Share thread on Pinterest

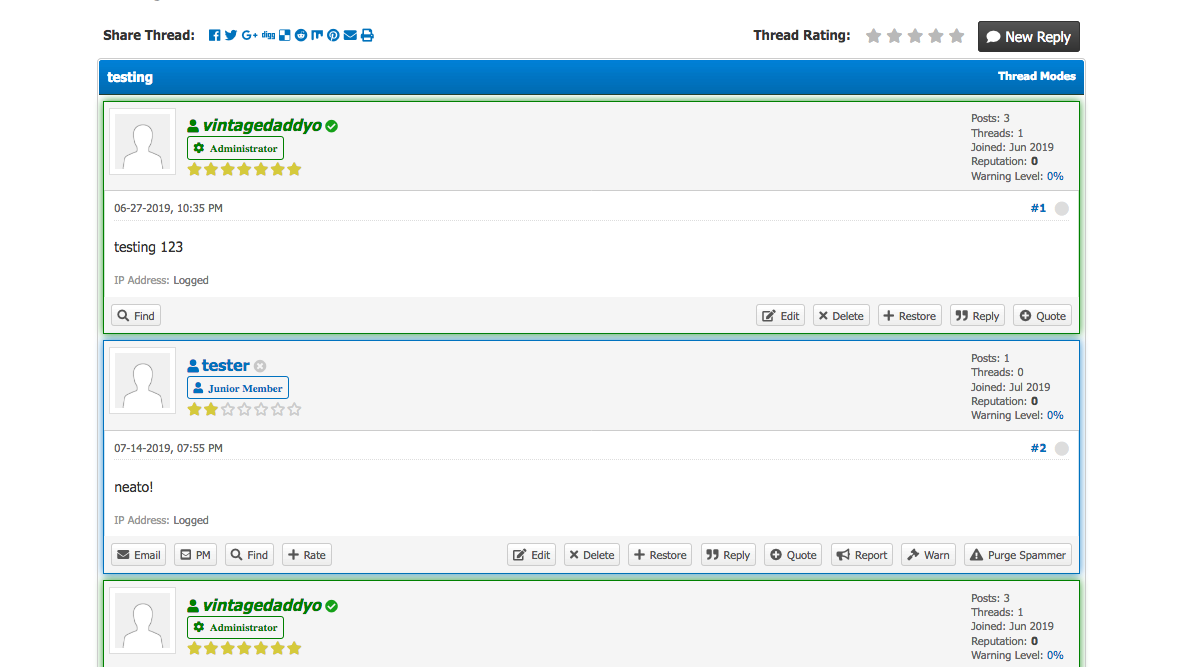[x=333, y=36]
